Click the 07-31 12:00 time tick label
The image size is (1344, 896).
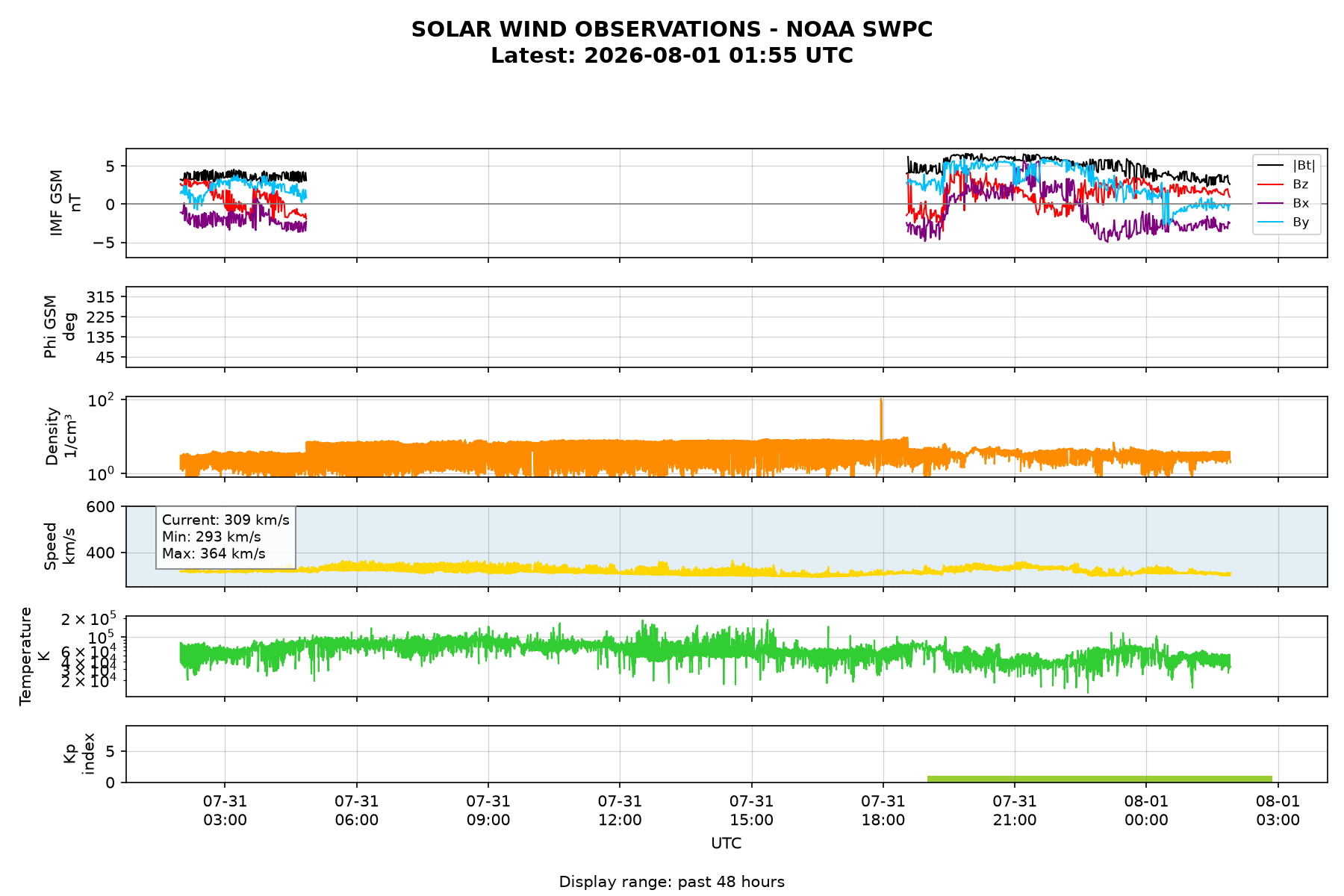[620, 810]
